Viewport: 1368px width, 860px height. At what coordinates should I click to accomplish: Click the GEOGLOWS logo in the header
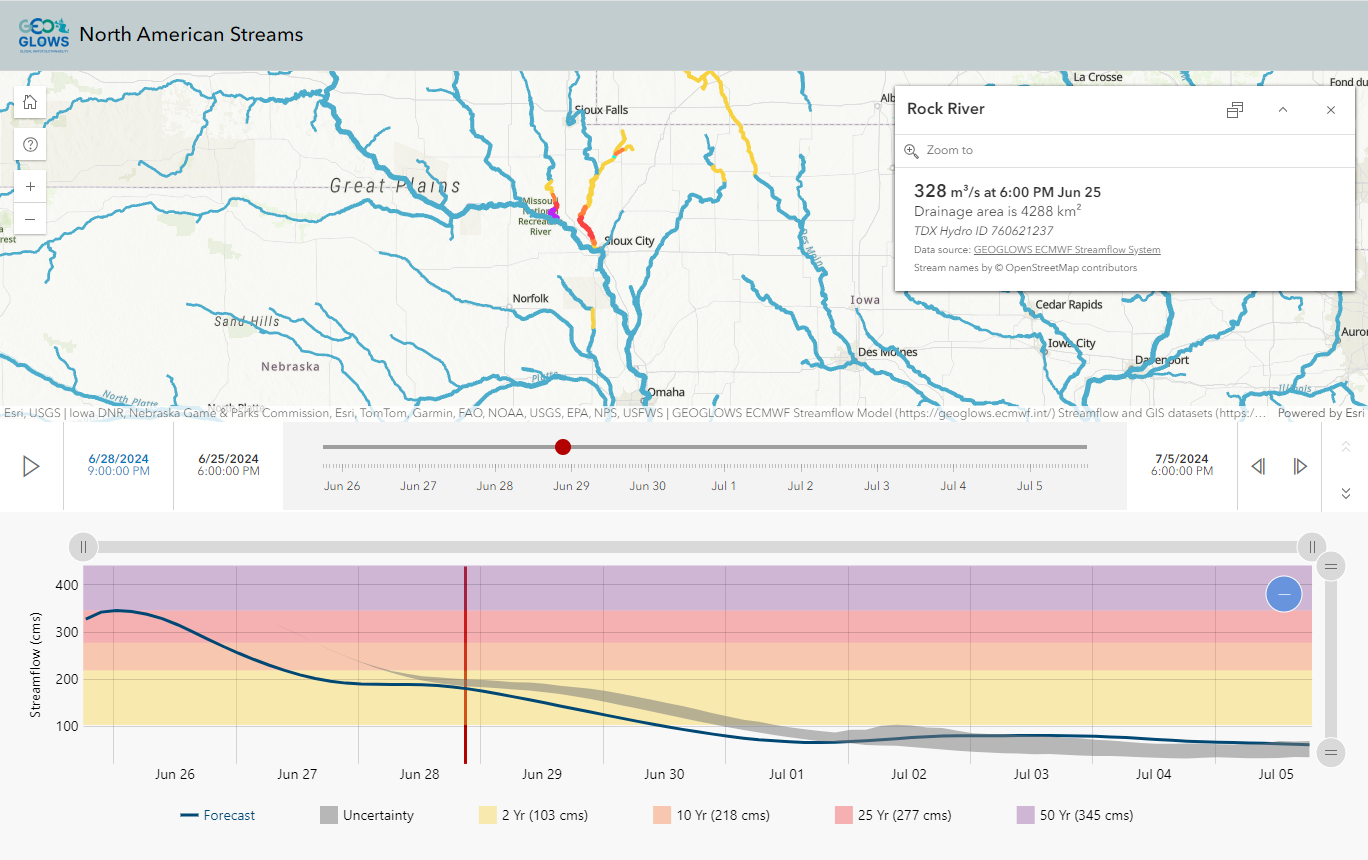click(42, 34)
